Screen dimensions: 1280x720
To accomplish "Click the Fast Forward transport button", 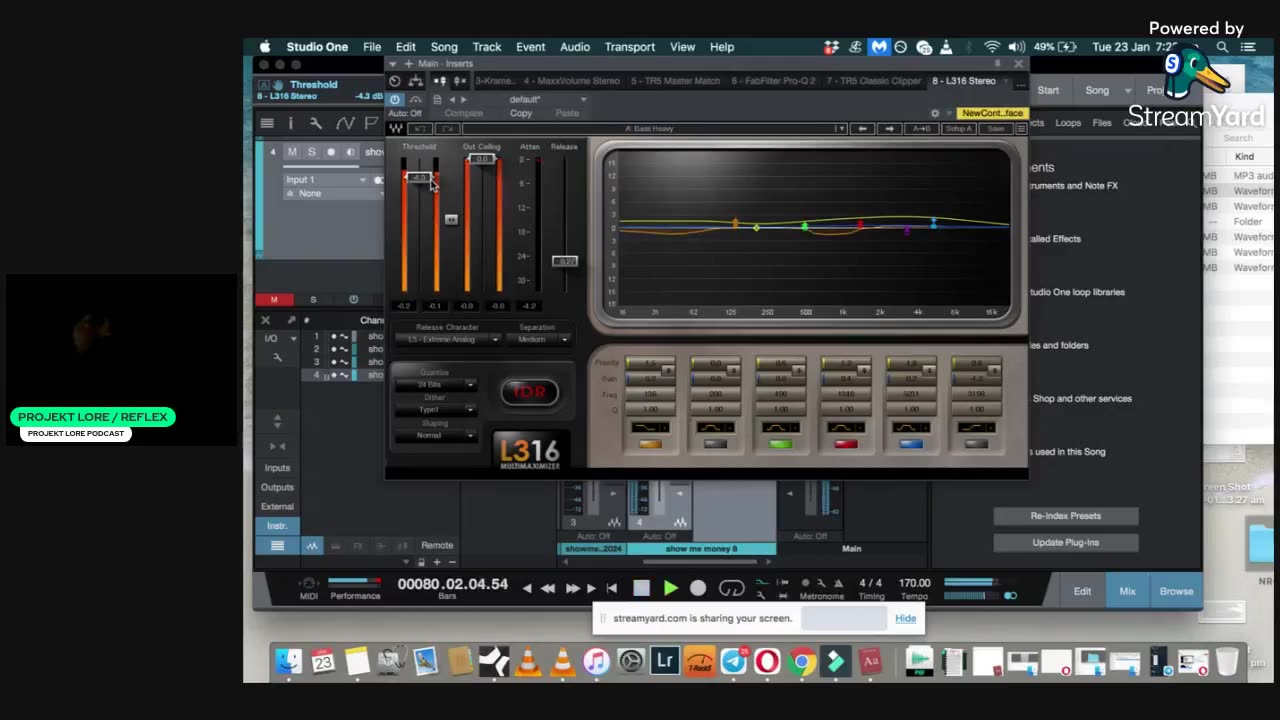I will tap(573, 589).
